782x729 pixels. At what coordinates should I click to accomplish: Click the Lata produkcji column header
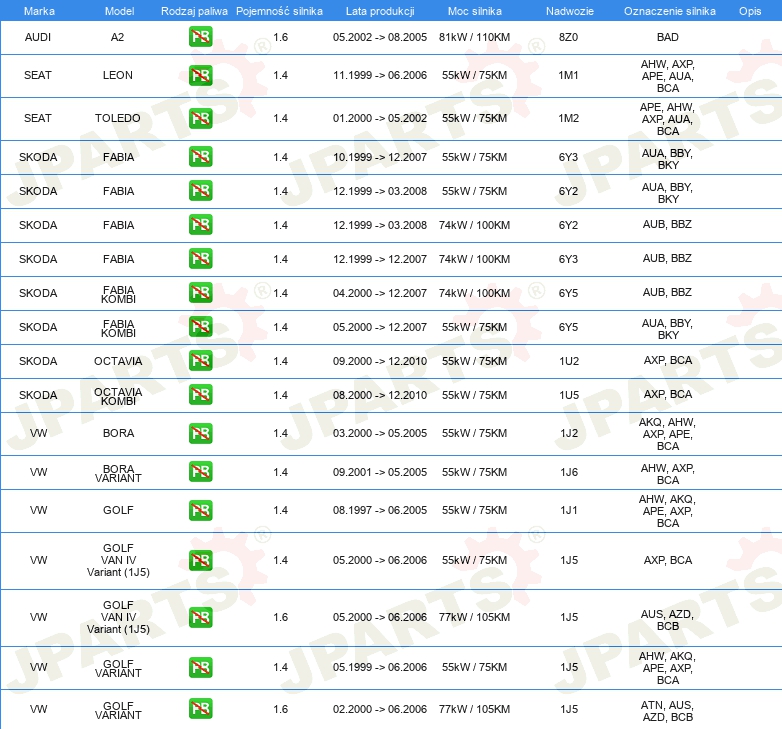pos(380,11)
